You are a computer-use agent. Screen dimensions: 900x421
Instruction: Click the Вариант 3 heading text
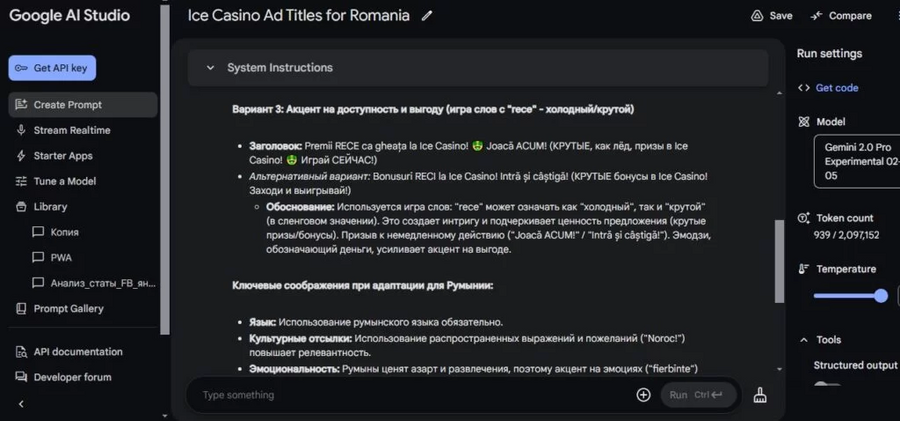433,109
